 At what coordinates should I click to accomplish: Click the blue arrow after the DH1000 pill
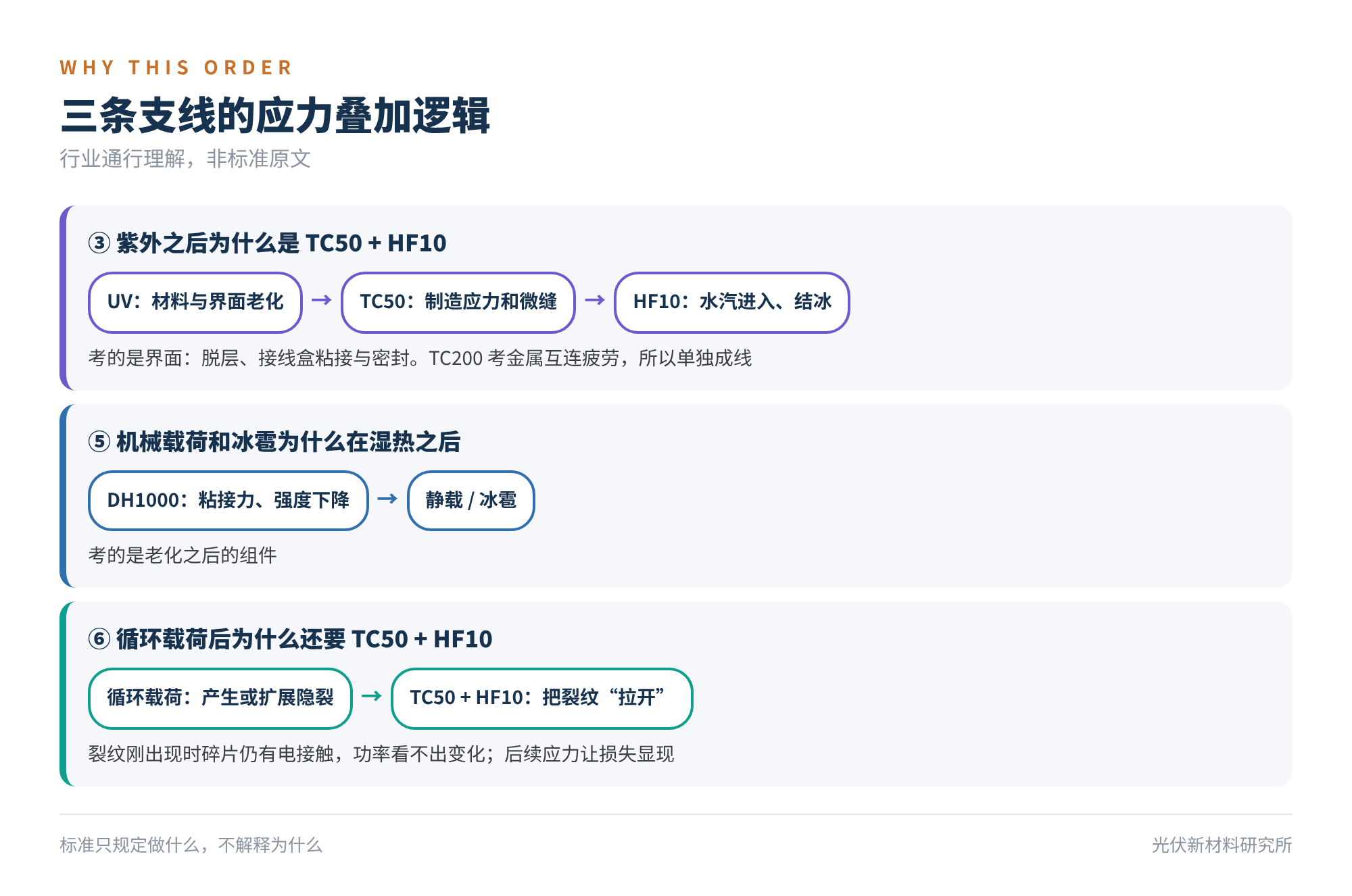tap(387, 498)
